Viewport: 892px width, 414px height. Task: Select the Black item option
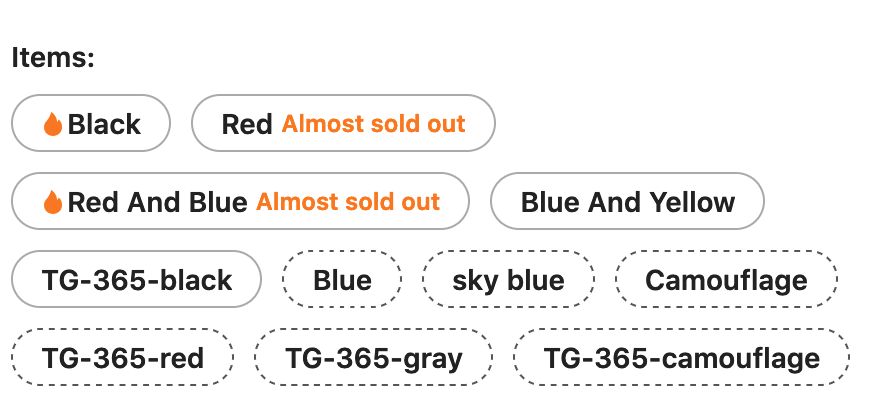click(91, 124)
